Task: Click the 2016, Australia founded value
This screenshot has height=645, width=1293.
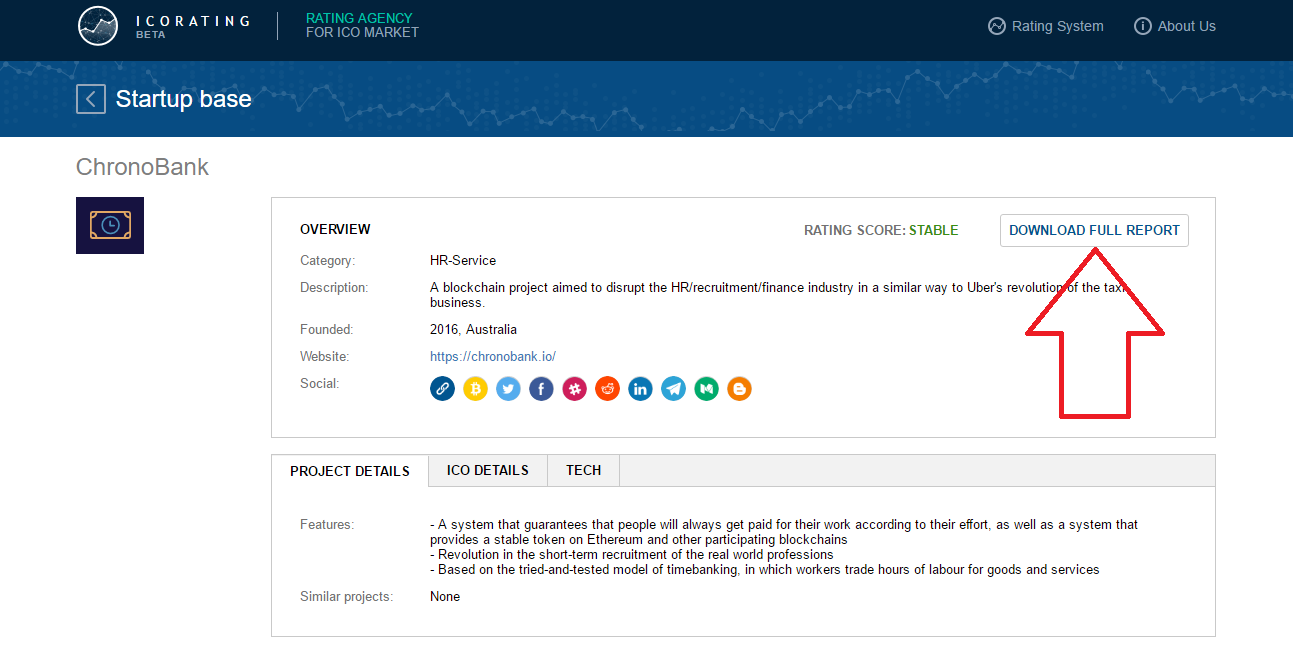Action: click(x=474, y=329)
